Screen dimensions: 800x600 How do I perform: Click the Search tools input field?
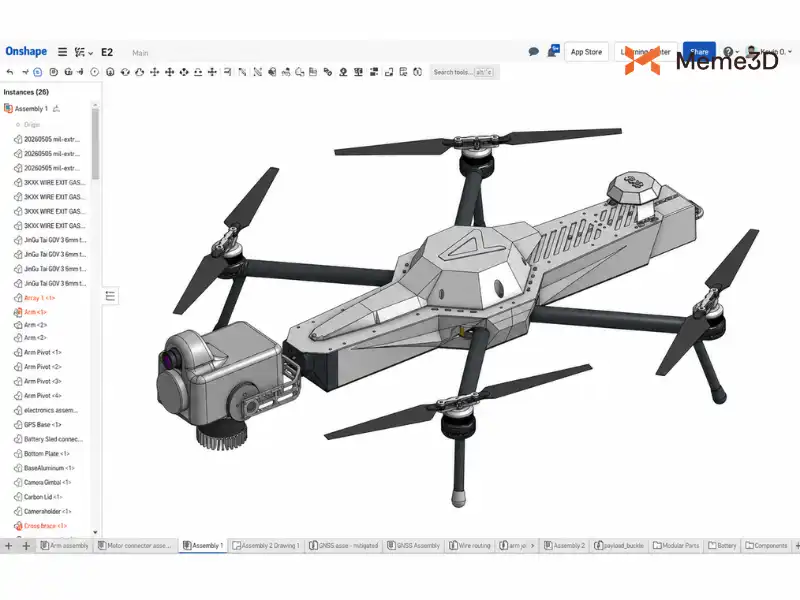click(463, 72)
